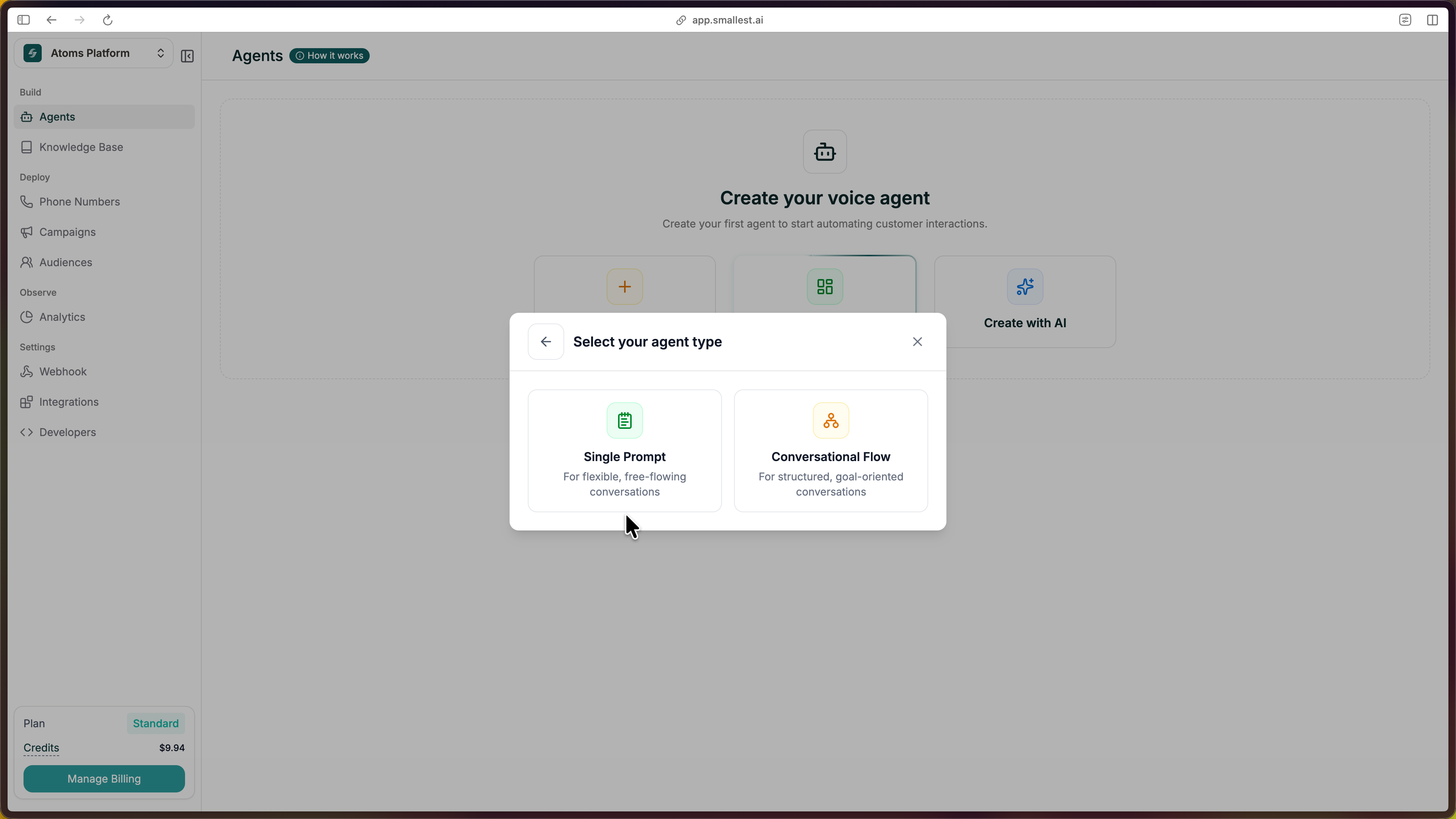This screenshot has height=819, width=1456.
Task: Select the Integrations icon
Action: coord(27,402)
